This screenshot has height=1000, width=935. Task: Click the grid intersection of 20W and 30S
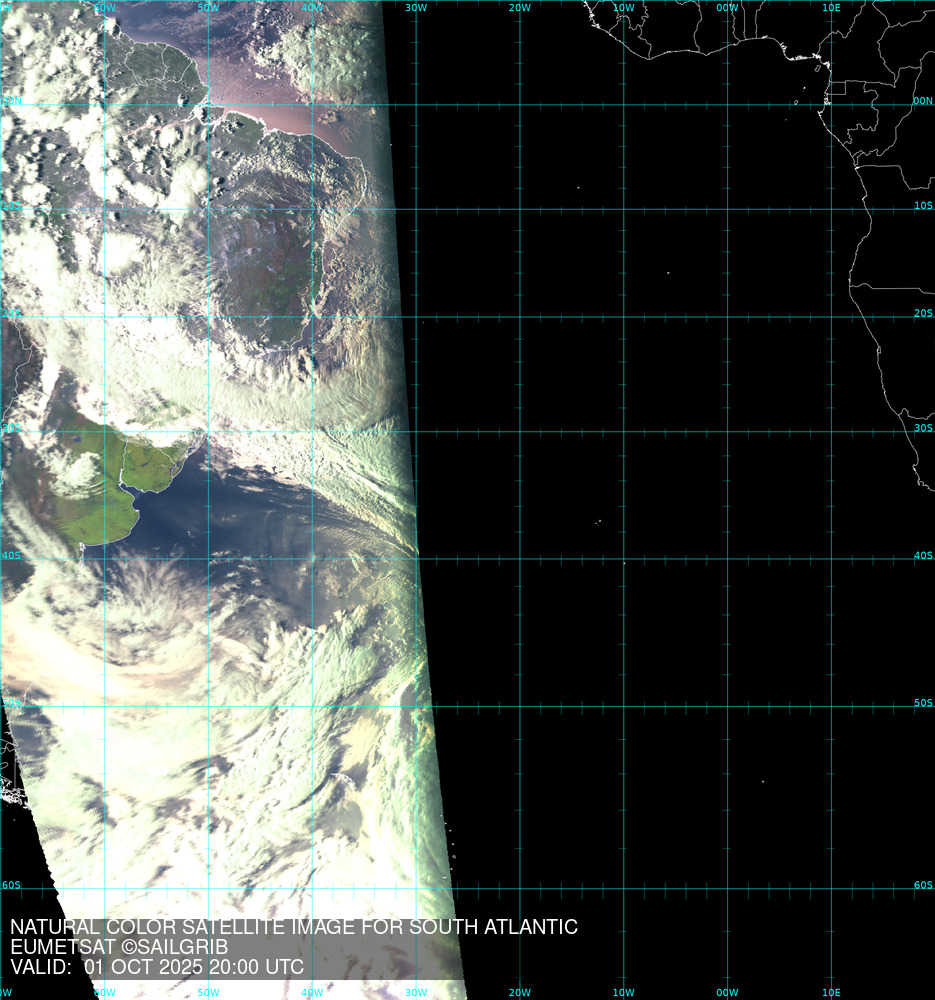tap(520, 432)
